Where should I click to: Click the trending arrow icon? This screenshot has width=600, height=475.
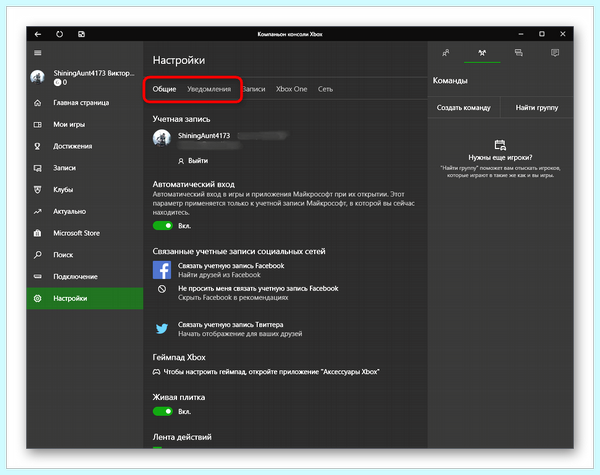(x=38, y=211)
